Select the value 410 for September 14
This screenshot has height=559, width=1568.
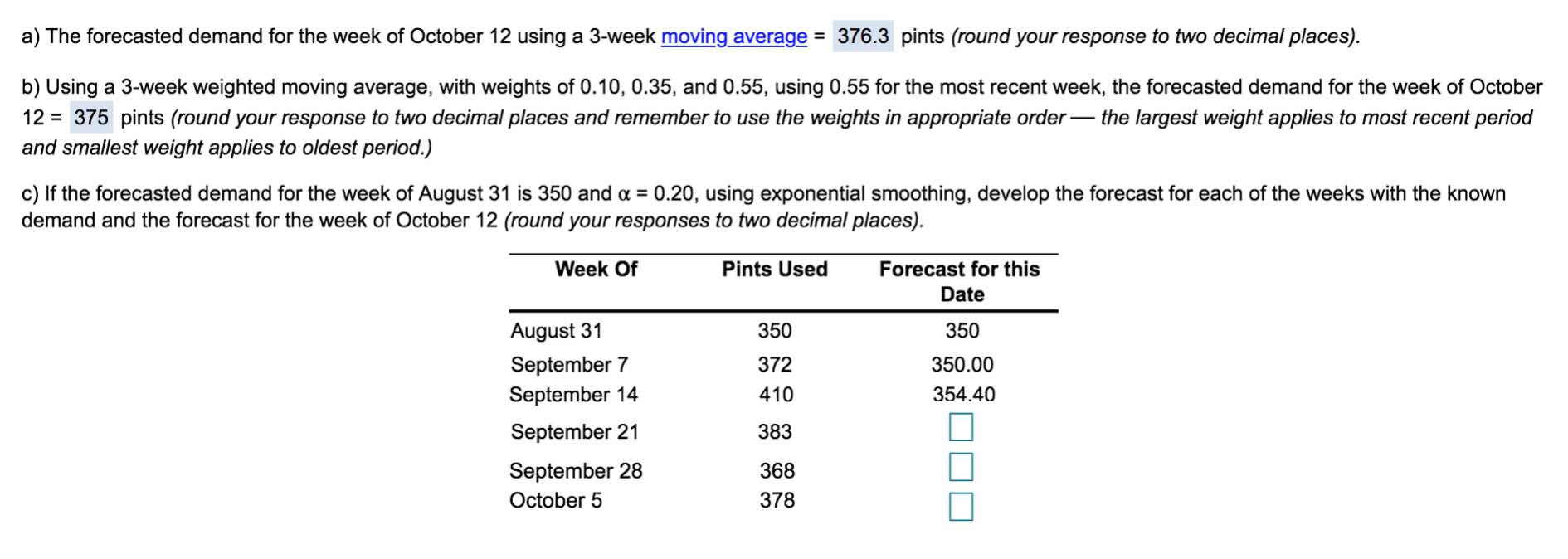(776, 395)
